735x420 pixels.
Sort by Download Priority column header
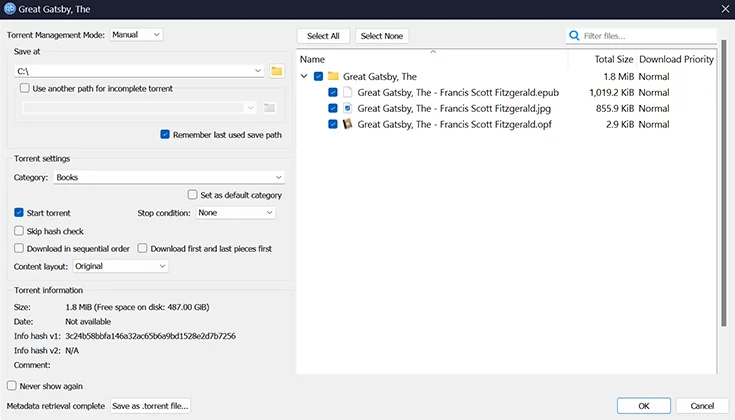[x=676, y=59]
